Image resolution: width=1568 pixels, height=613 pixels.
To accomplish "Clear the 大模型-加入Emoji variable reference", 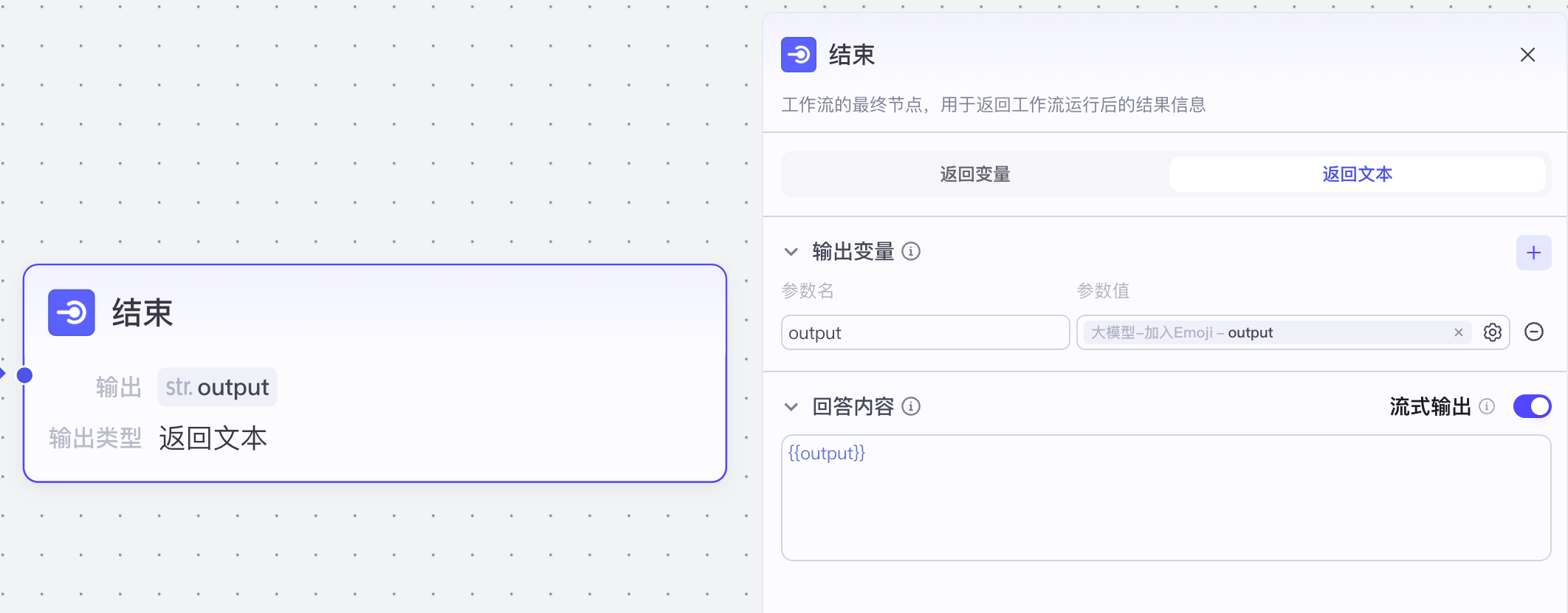I will click(x=1458, y=332).
